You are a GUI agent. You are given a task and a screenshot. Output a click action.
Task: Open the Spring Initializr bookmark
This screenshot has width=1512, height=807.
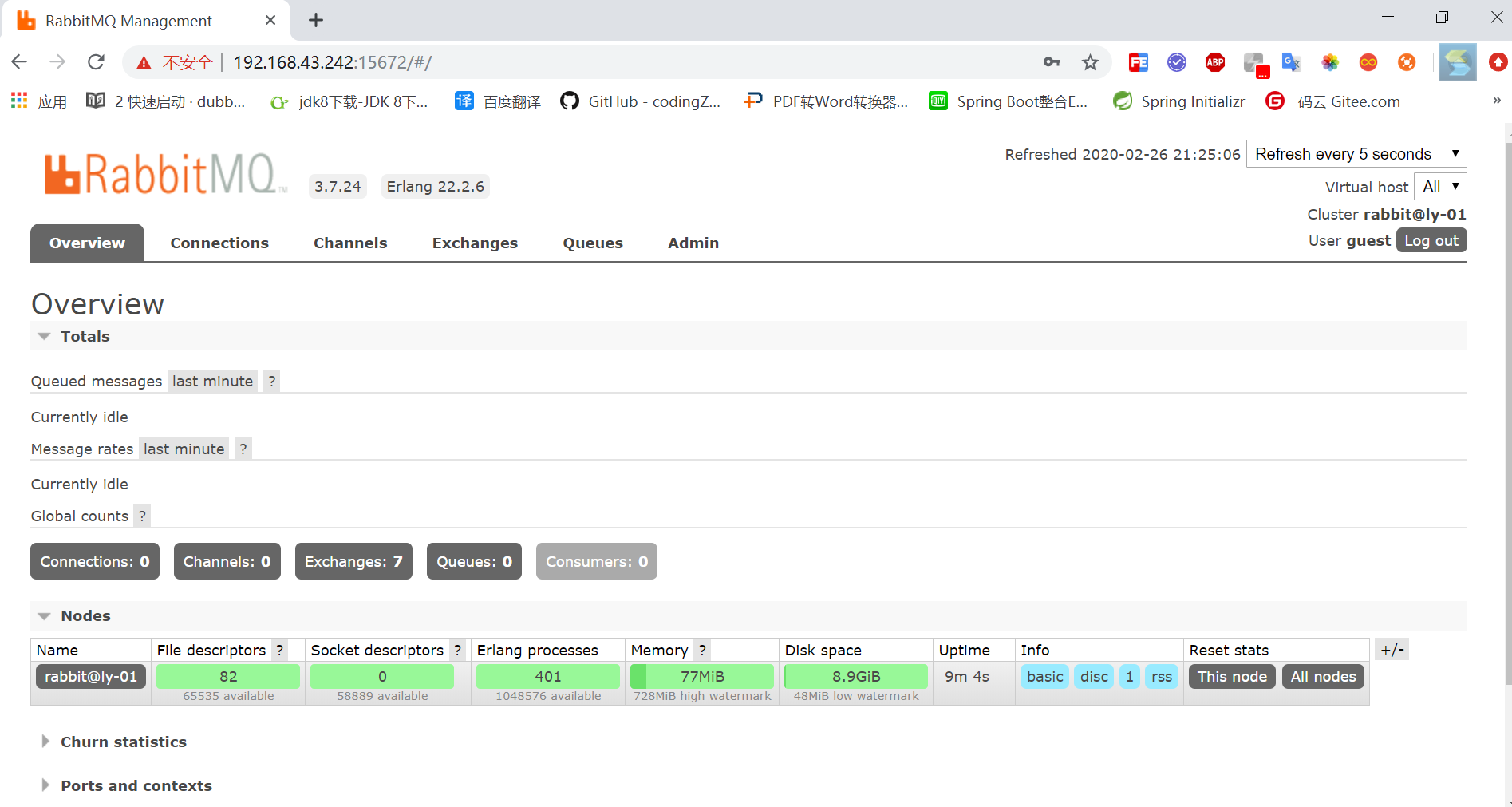tap(1179, 101)
